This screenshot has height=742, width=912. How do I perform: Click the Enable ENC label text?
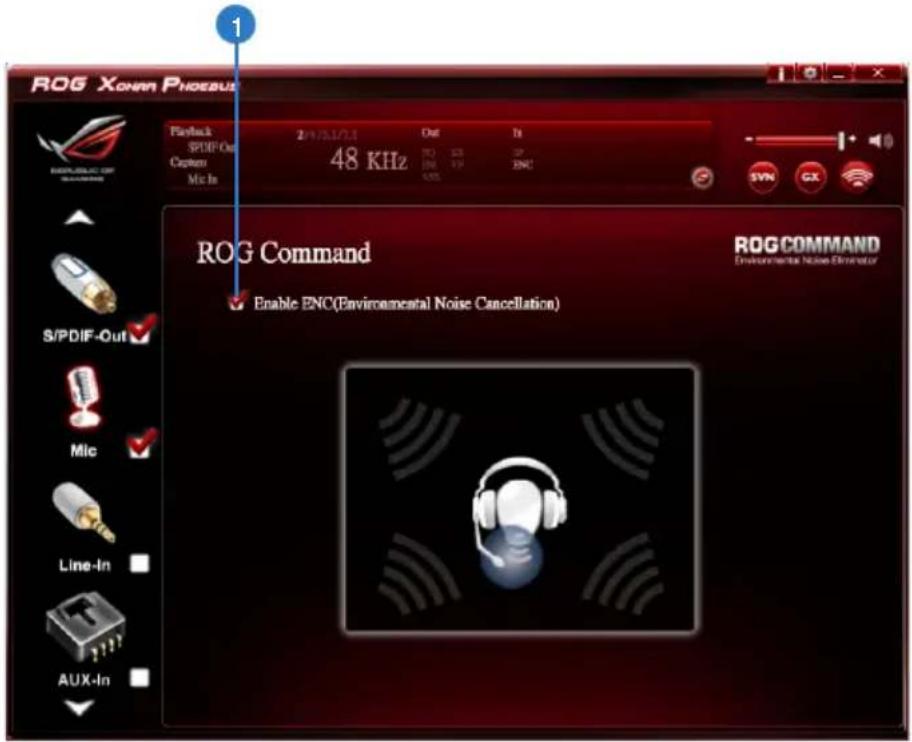[x=407, y=303]
